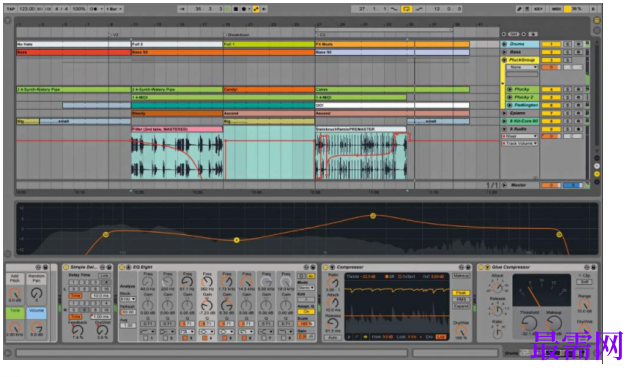Save Compressor preset disk icon
The image size is (642, 377).
pyautogui.click(x=468, y=267)
